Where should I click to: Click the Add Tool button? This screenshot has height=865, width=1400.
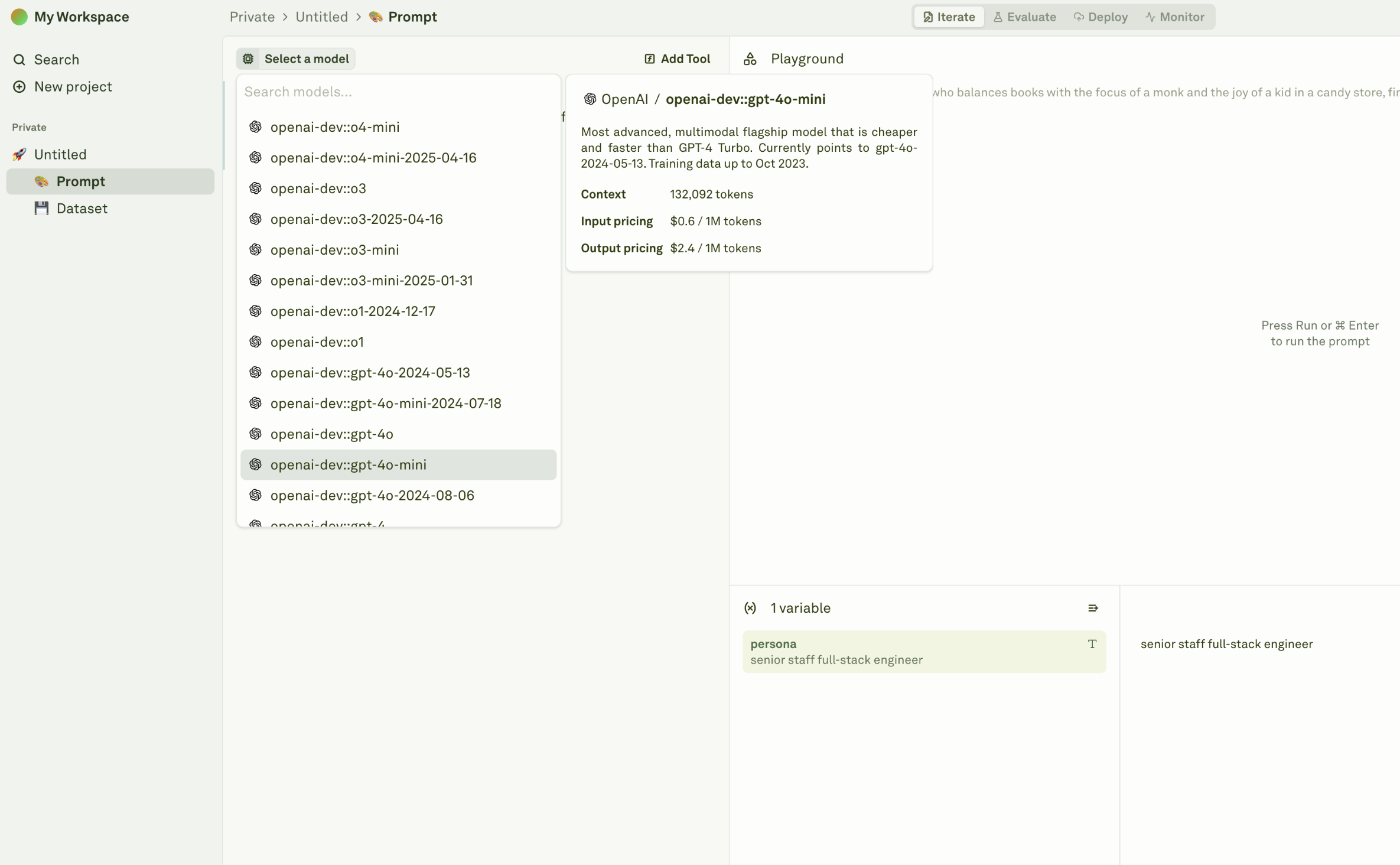coord(677,58)
